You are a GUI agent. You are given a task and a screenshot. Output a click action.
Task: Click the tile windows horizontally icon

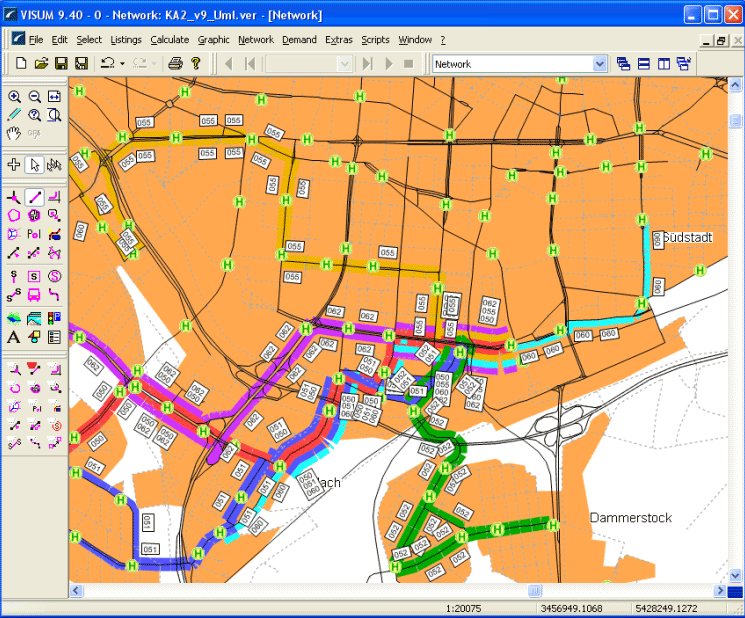tap(644, 64)
